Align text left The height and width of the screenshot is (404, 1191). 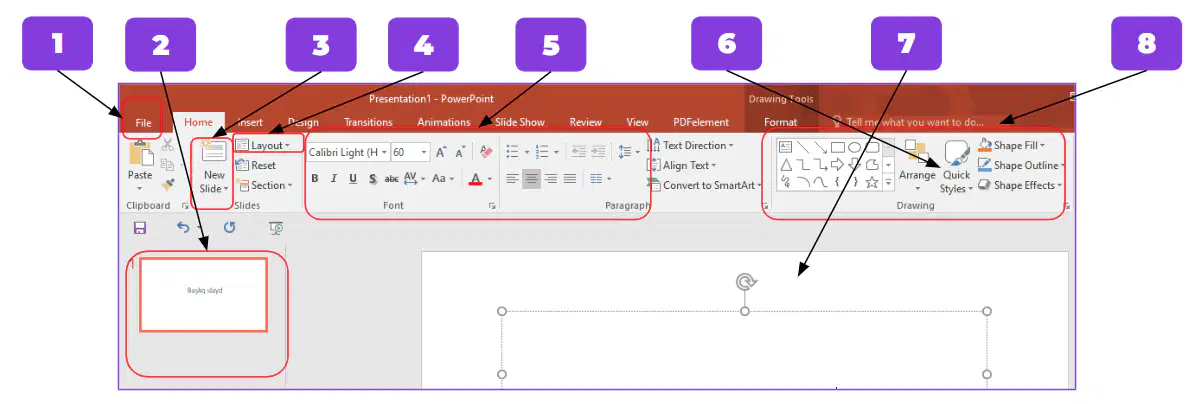click(513, 179)
